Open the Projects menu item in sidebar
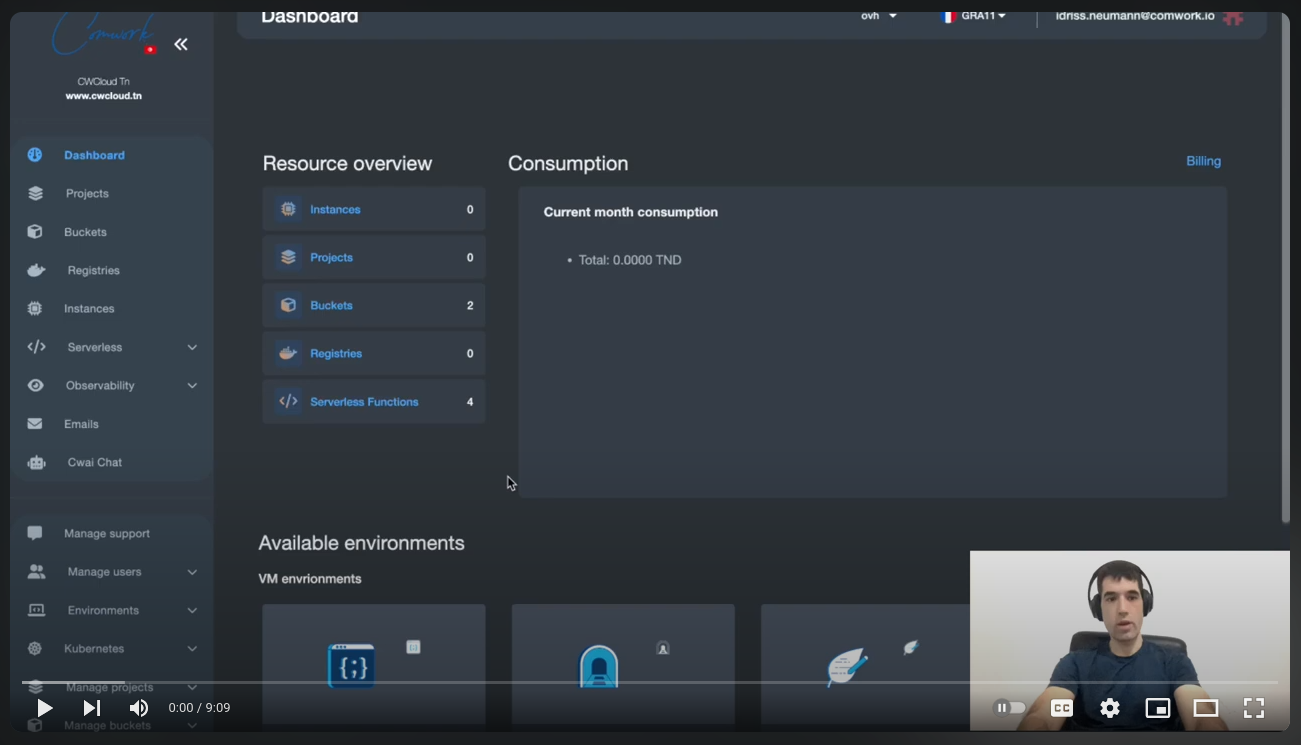Image resolution: width=1301 pixels, height=745 pixels. coord(87,193)
